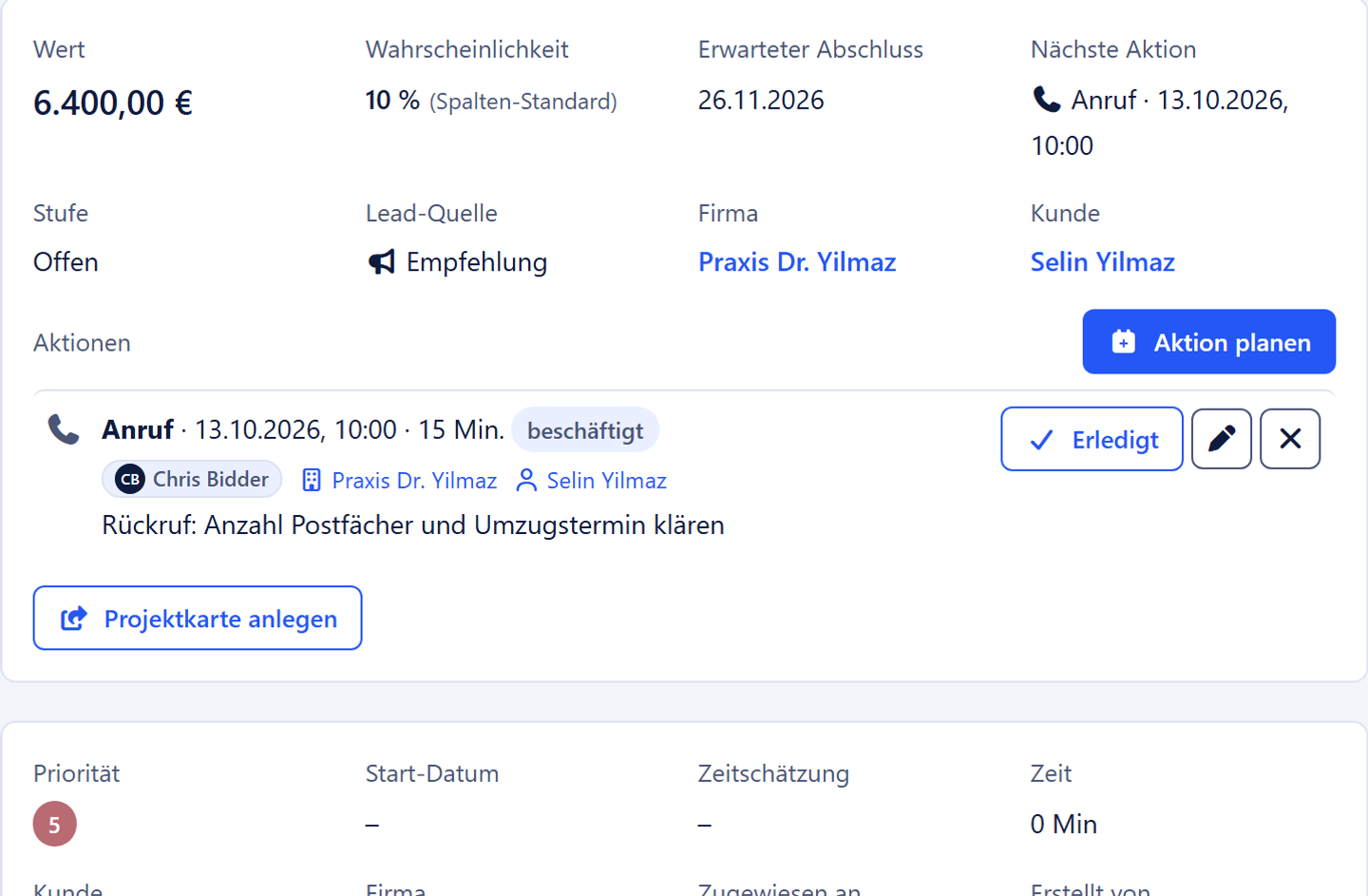Click the beschäftigt status badge
Viewport: 1368px width, 896px height.
coord(585,430)
